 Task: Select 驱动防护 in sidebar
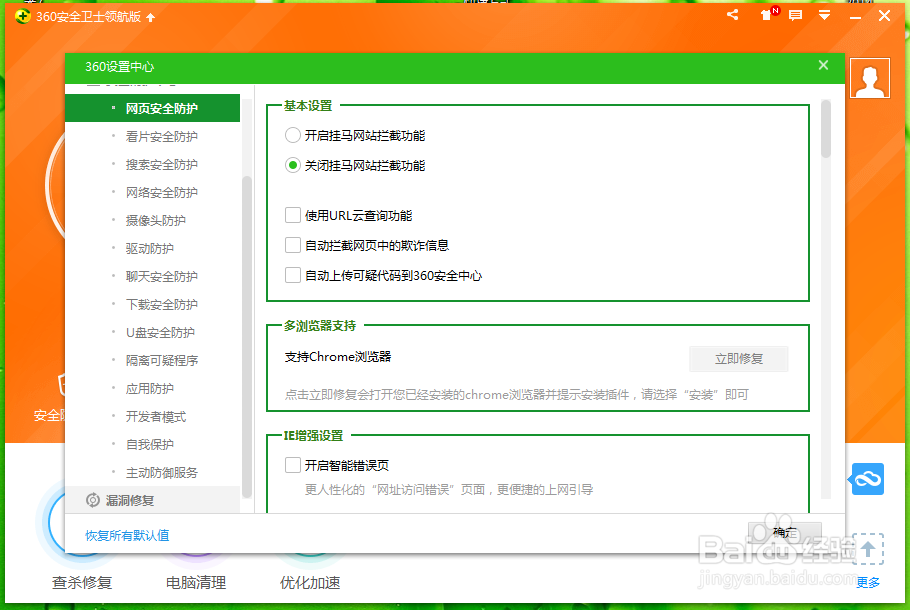tap(152, 248)
